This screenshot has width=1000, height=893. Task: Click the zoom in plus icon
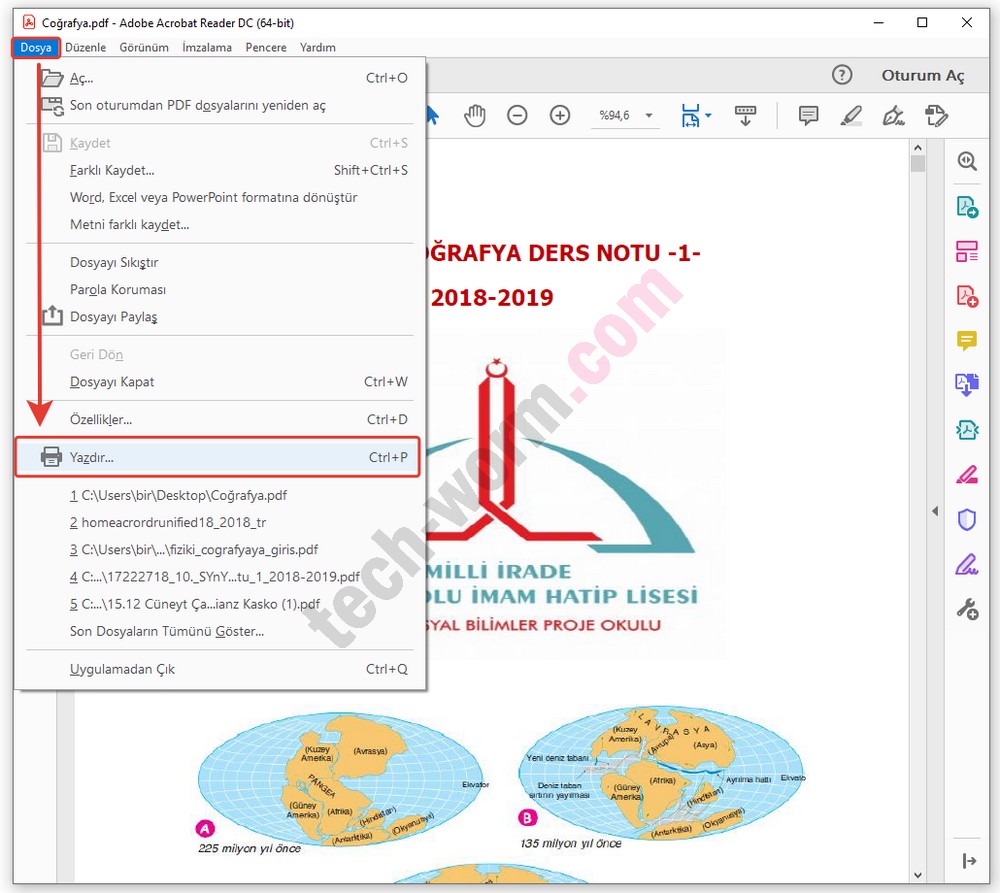tap(560, 116)
